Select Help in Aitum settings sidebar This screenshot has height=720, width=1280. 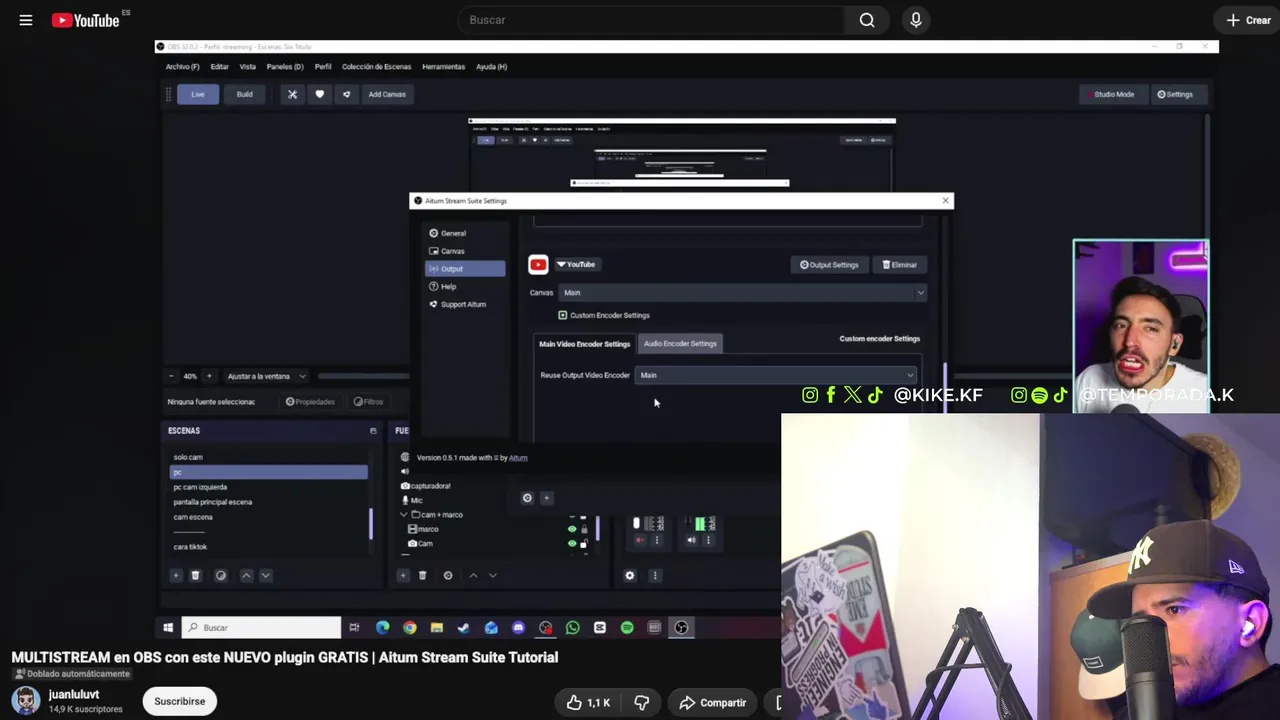(465, 286)
